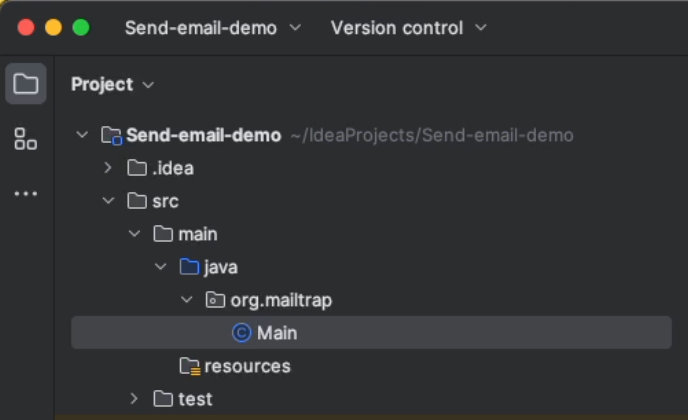This screenshot has width=688, height=420.
Task: Expand the test folder
Action: point(135,399)
